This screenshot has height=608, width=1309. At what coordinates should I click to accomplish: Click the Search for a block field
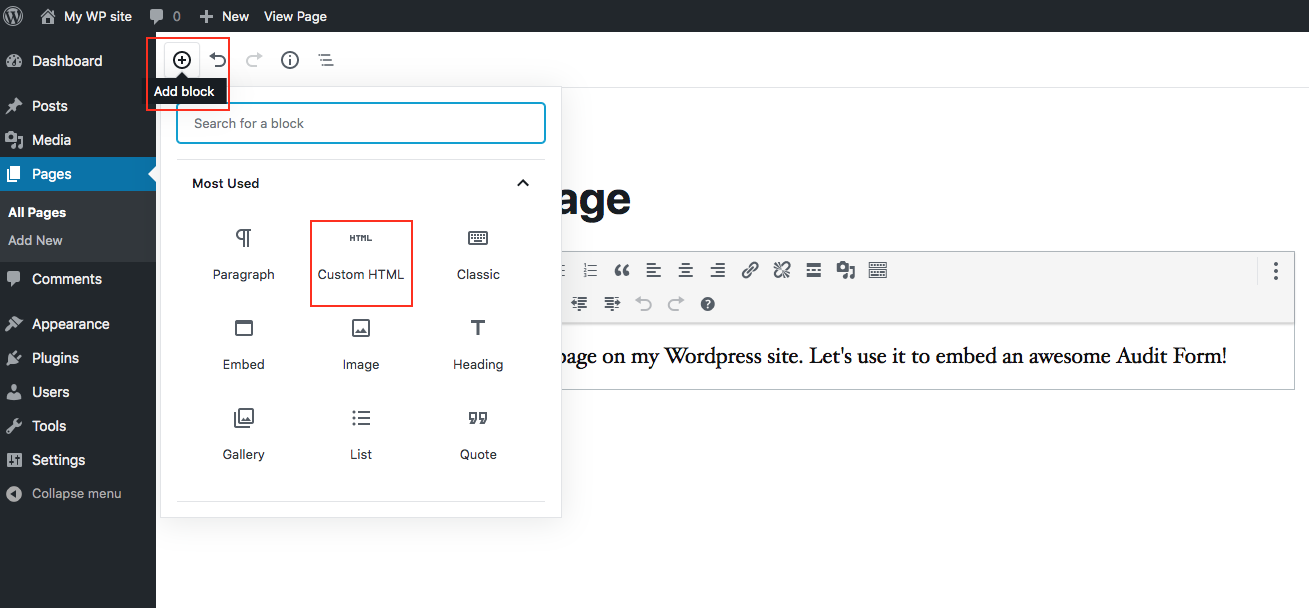click(x=361, y=123)
